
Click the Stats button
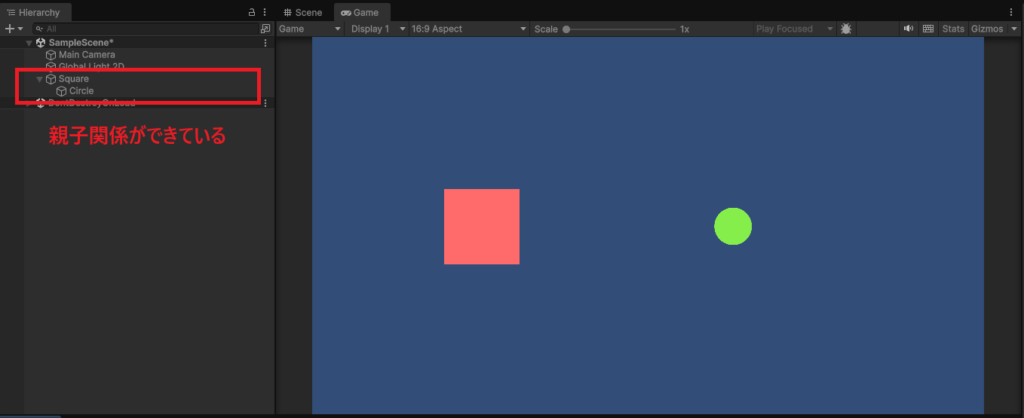pyautogui.click(x=953, y=29)
